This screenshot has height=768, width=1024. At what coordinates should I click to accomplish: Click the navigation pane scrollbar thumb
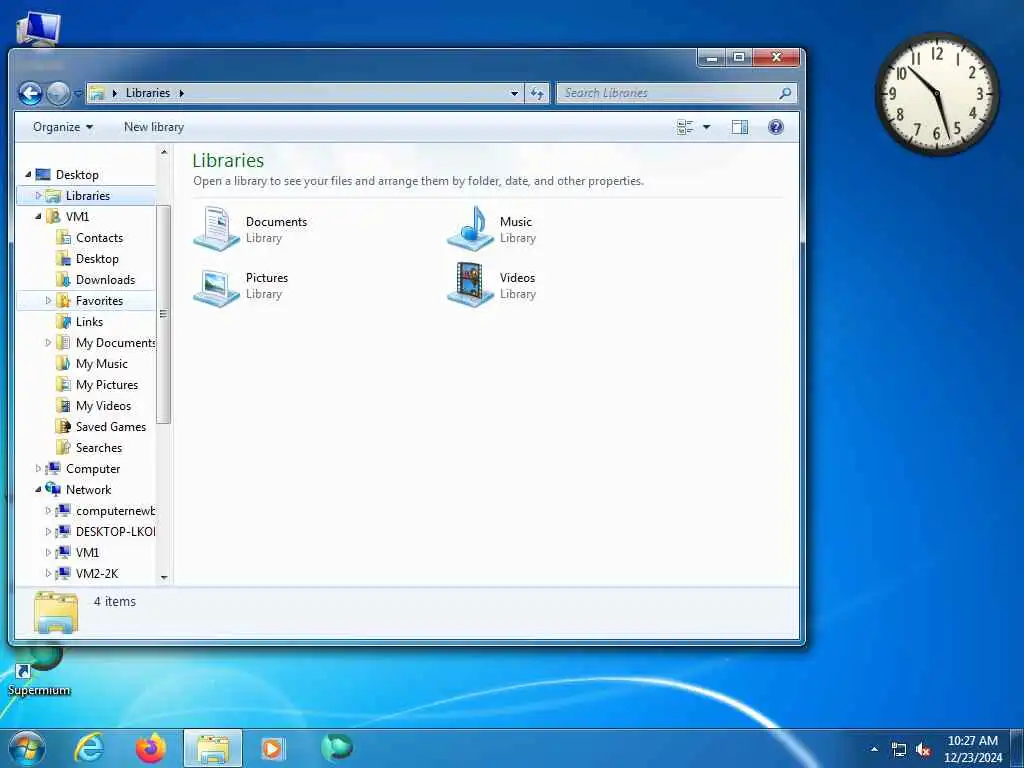pyautogui.click(x=163, y=313)
